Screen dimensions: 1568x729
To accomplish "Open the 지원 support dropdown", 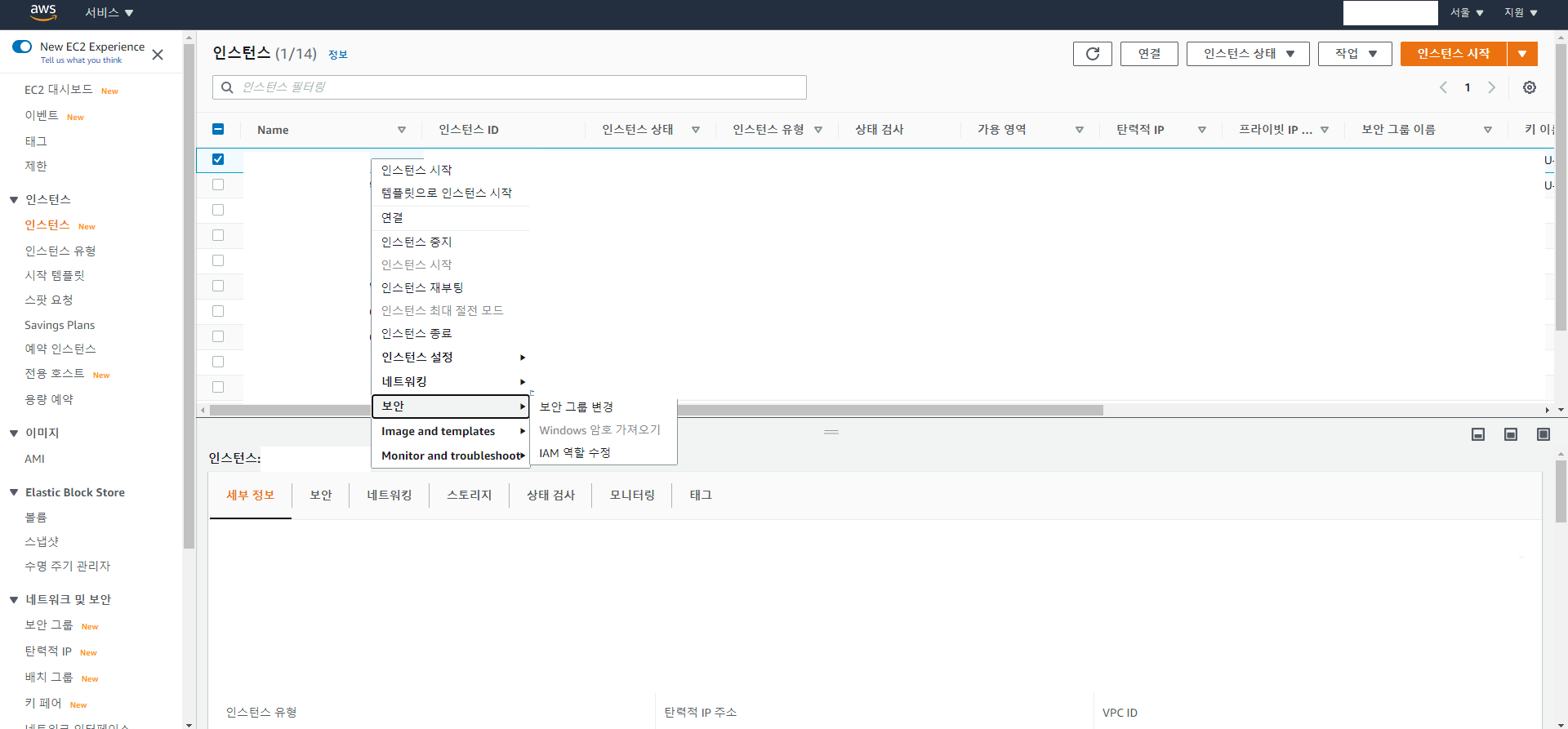I will click(1521, 12).
